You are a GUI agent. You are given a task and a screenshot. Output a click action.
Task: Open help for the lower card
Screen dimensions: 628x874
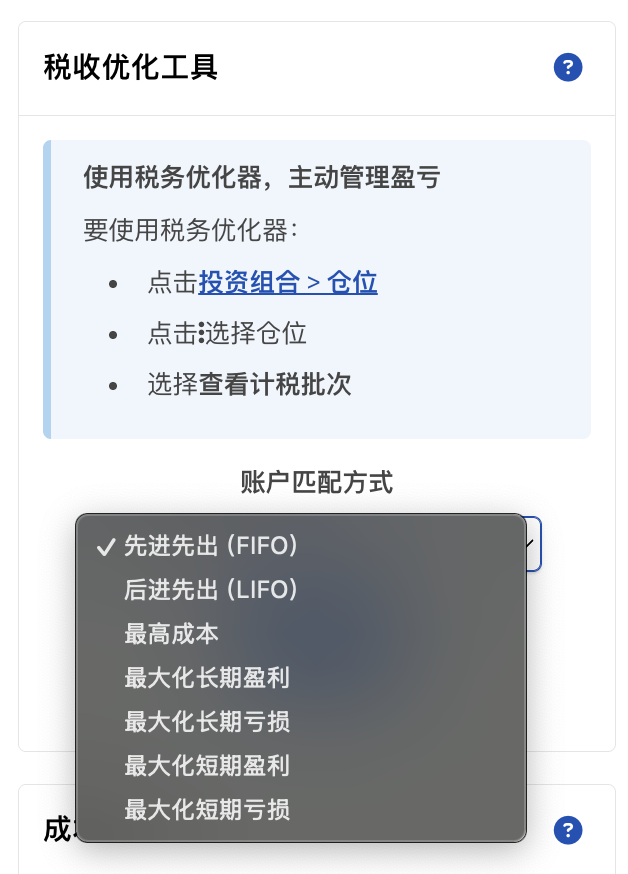point(568,830)
